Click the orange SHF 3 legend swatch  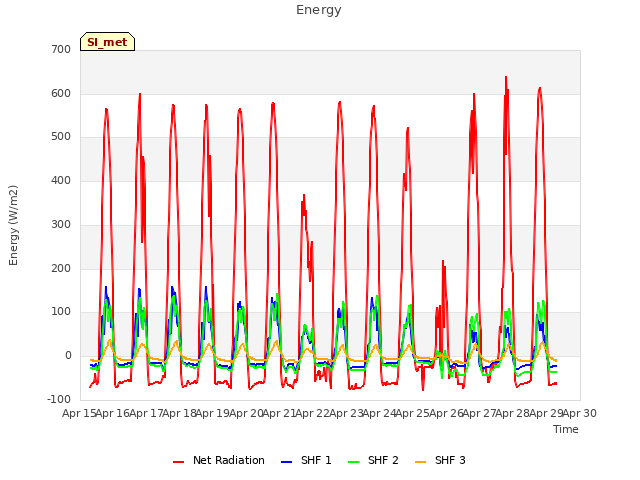click(x=420, y=461)
